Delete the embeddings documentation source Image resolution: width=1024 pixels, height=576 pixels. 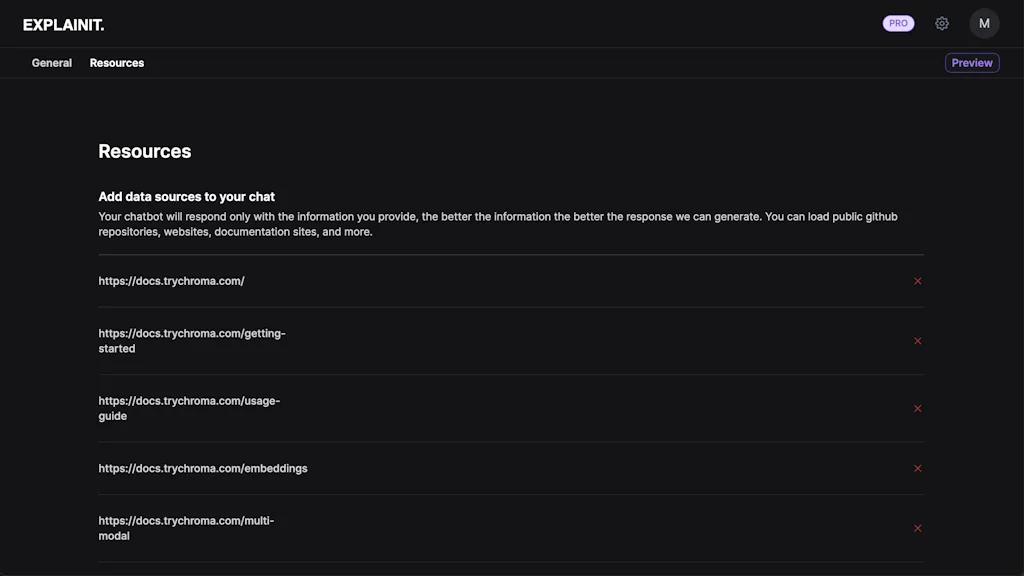click(917, 468)
